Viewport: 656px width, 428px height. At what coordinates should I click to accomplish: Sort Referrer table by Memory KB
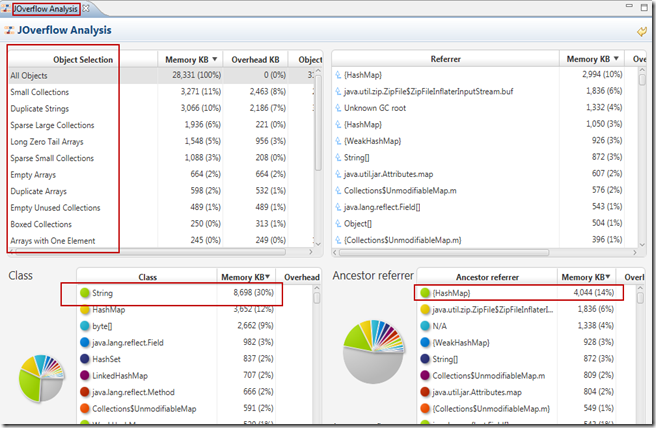592,59
